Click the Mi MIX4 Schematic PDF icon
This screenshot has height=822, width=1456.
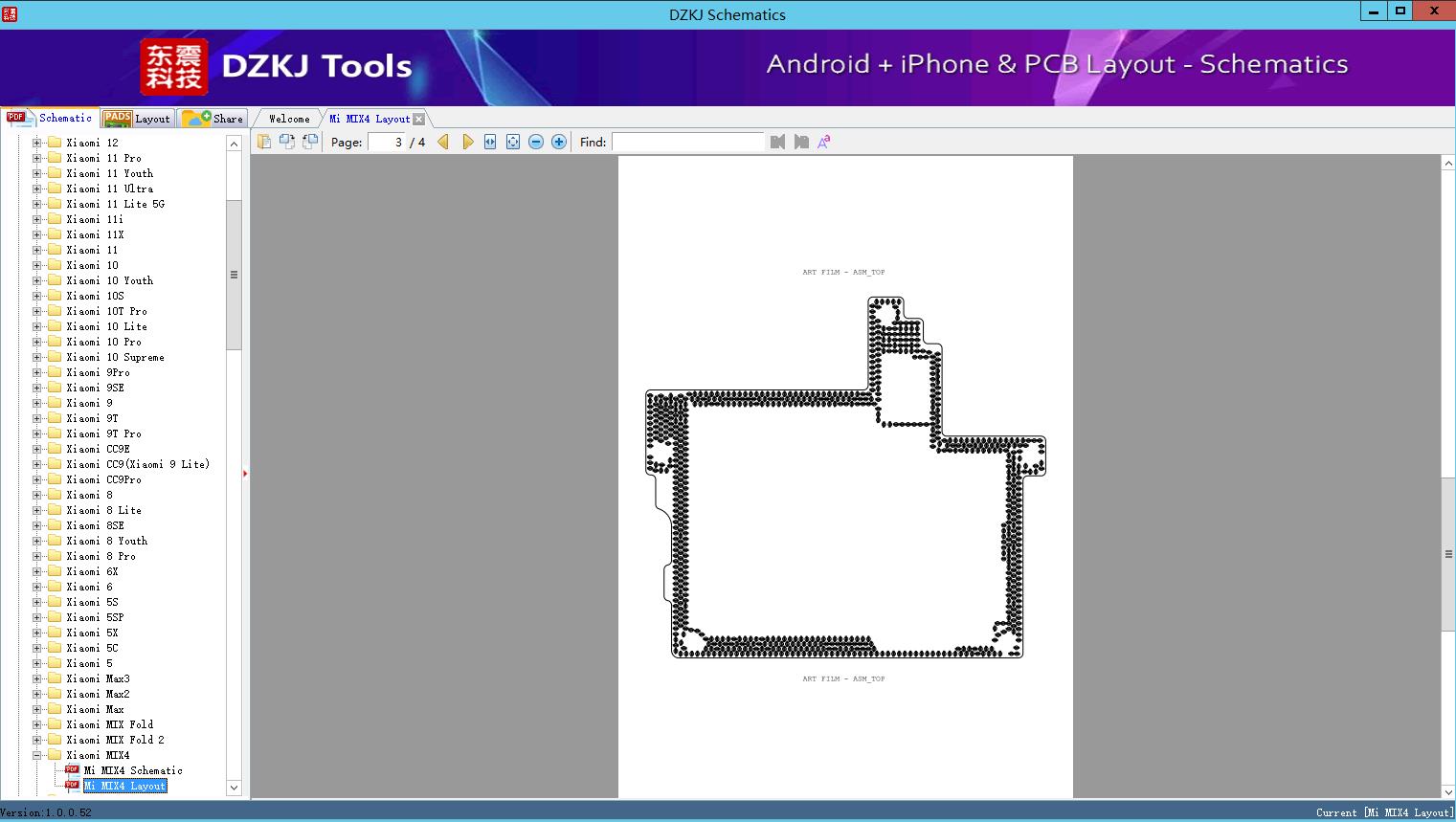pyautogui.click(x=72, y=770)
